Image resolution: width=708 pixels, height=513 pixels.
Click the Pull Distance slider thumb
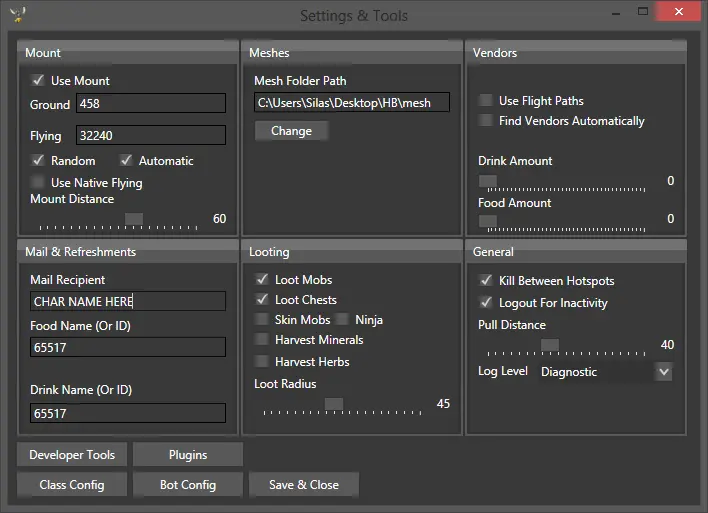click(x=549, y=345)
